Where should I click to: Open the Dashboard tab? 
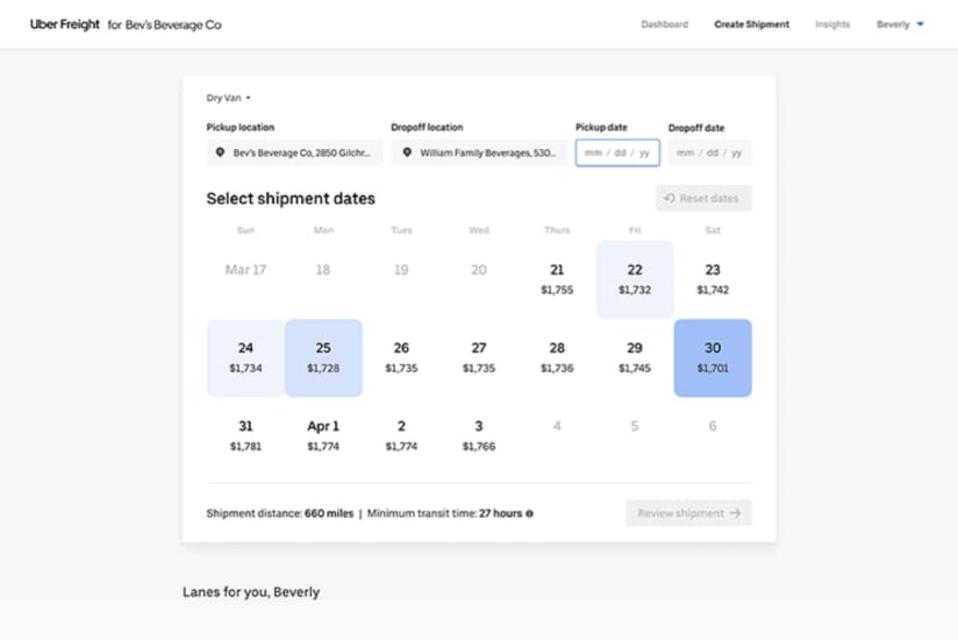click(664, 24)
